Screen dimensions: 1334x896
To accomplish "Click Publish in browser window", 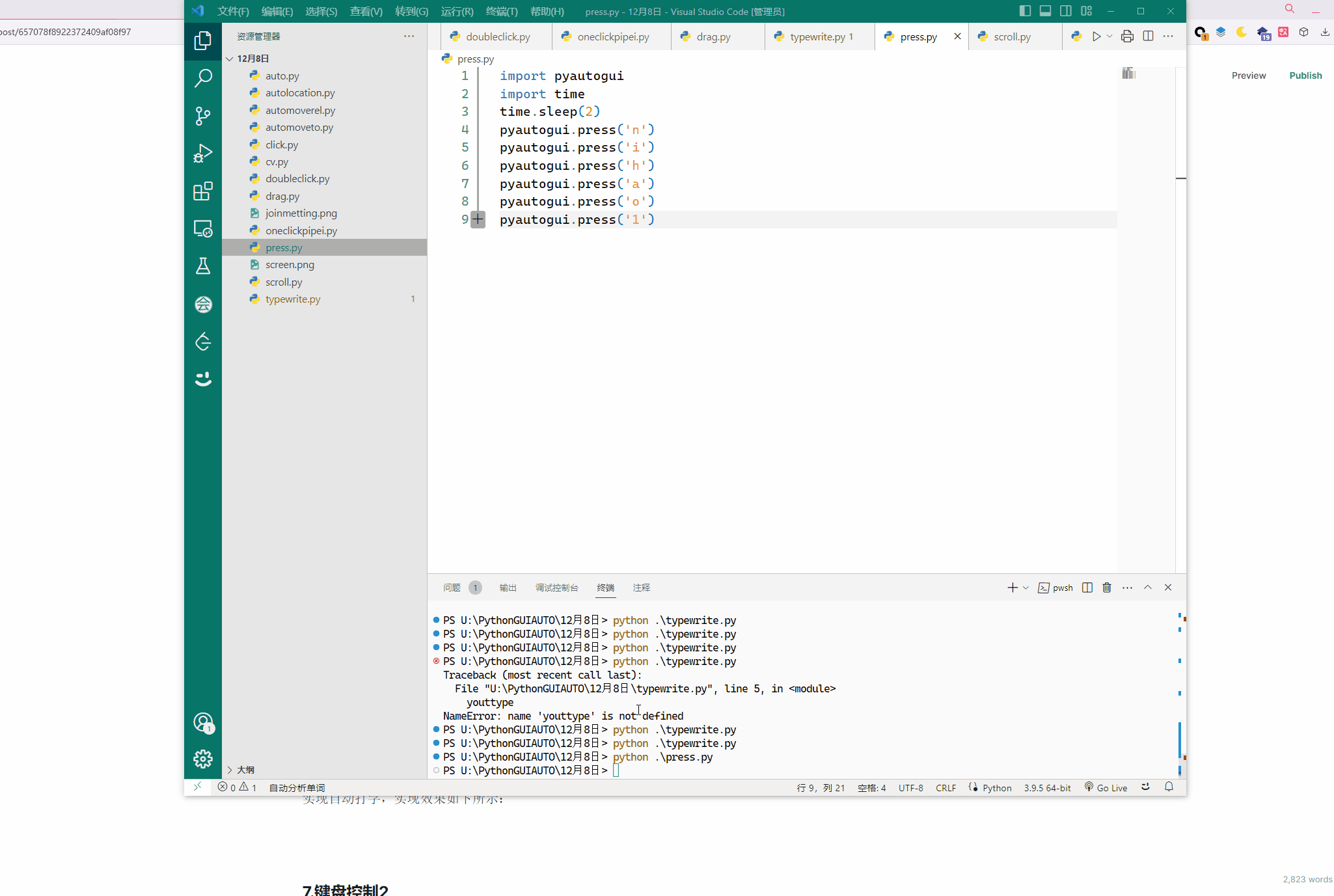I will pos(1305,75).
